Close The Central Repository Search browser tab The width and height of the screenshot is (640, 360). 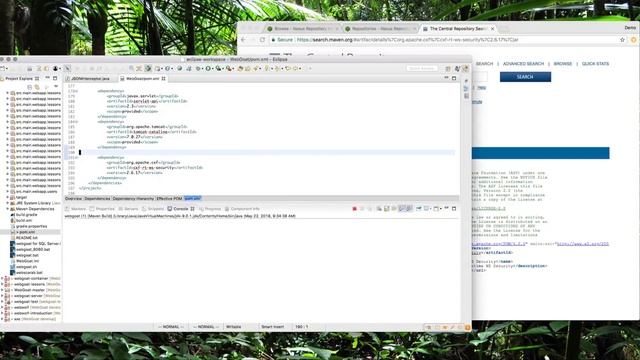[493, 29]
